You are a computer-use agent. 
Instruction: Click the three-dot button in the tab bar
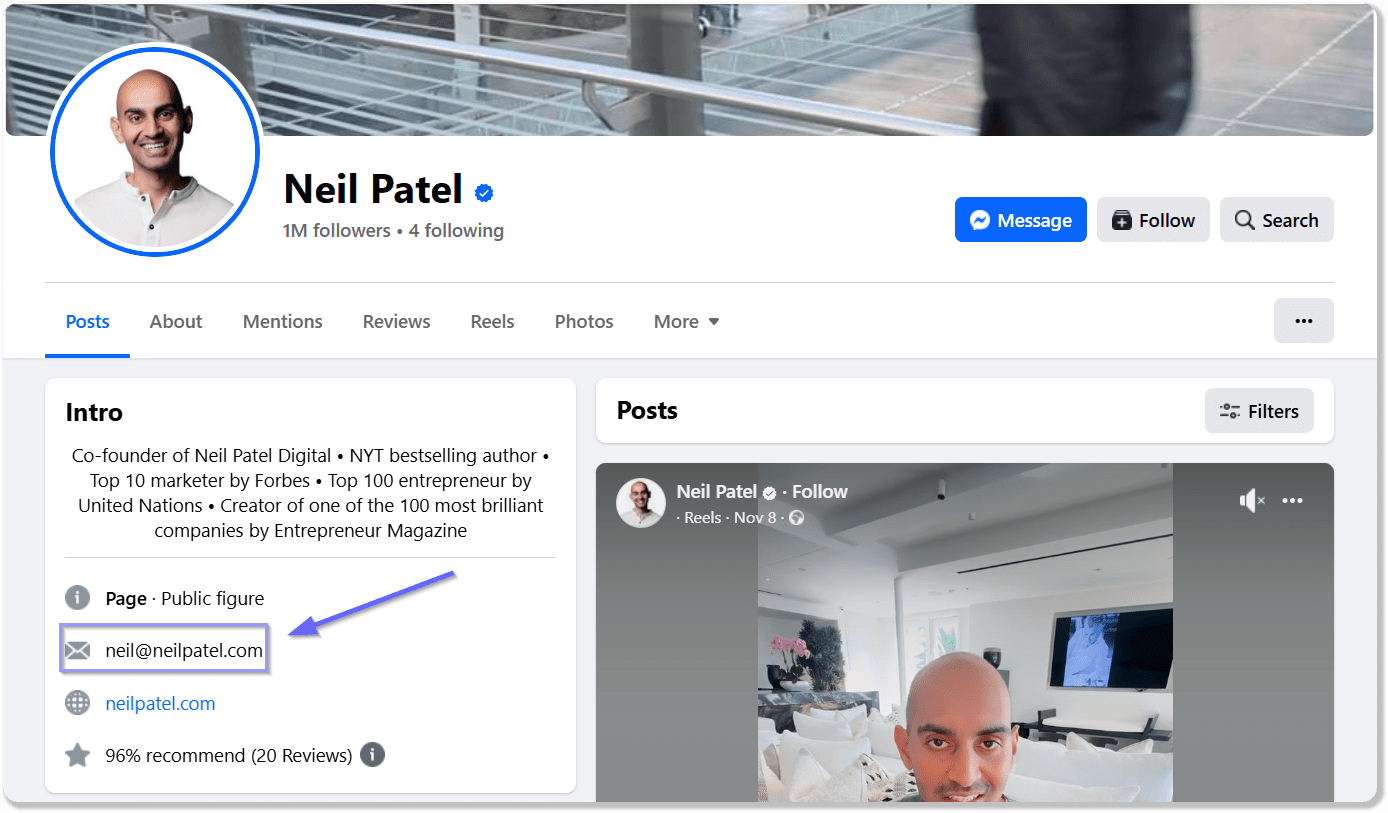1303,321
